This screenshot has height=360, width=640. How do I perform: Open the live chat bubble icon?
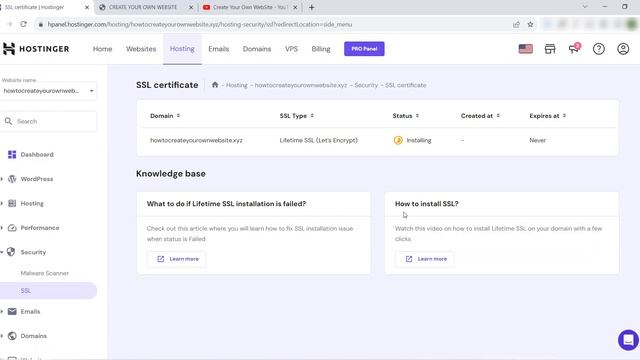628,340
